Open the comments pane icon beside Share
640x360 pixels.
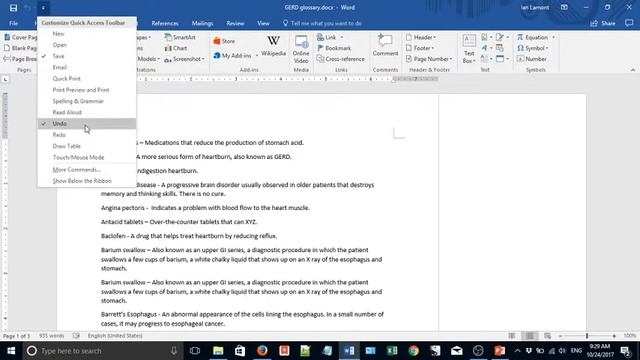pyautogui.click(x=629, y=23)
